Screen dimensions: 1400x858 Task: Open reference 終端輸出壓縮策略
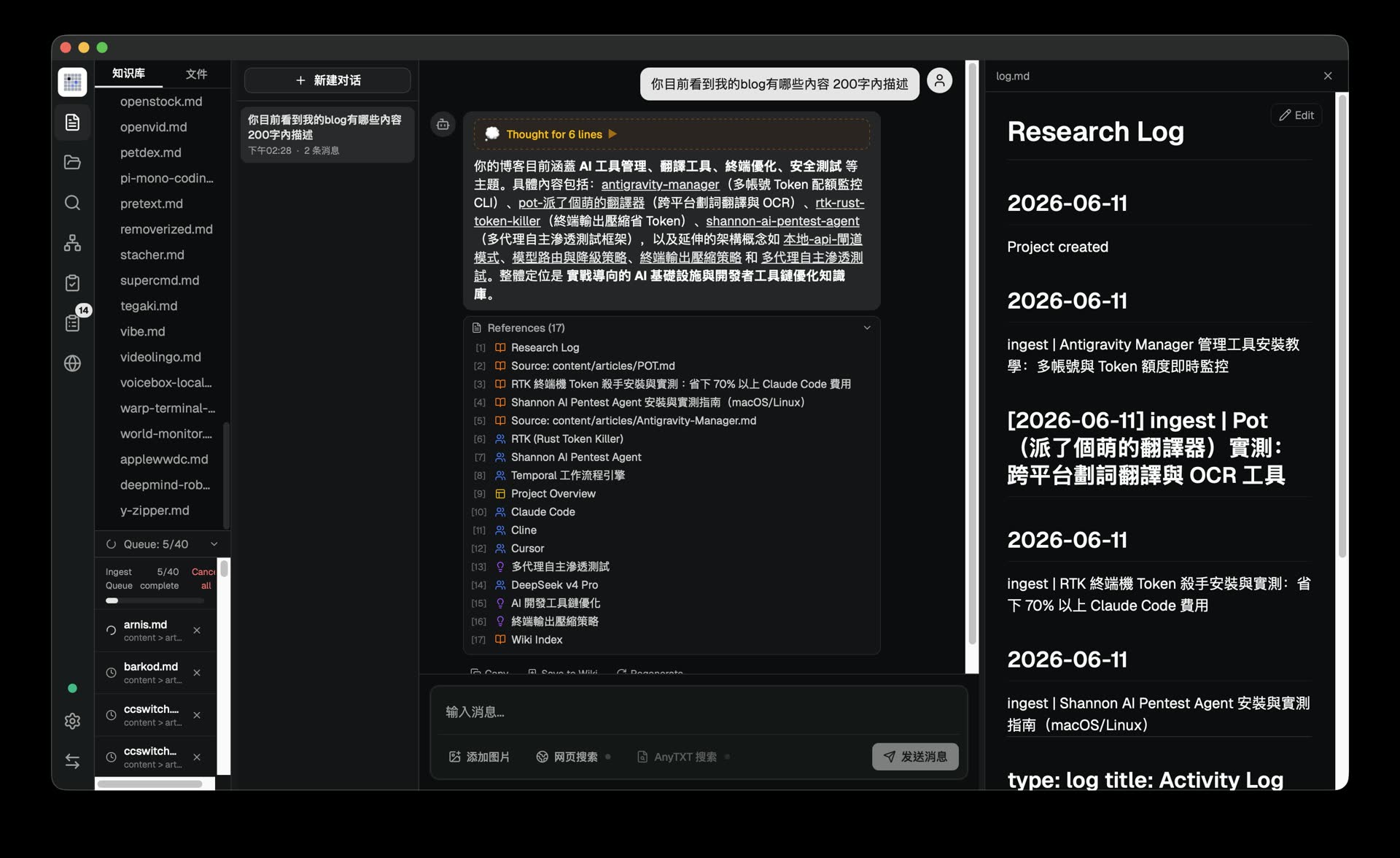pos(554,621)
